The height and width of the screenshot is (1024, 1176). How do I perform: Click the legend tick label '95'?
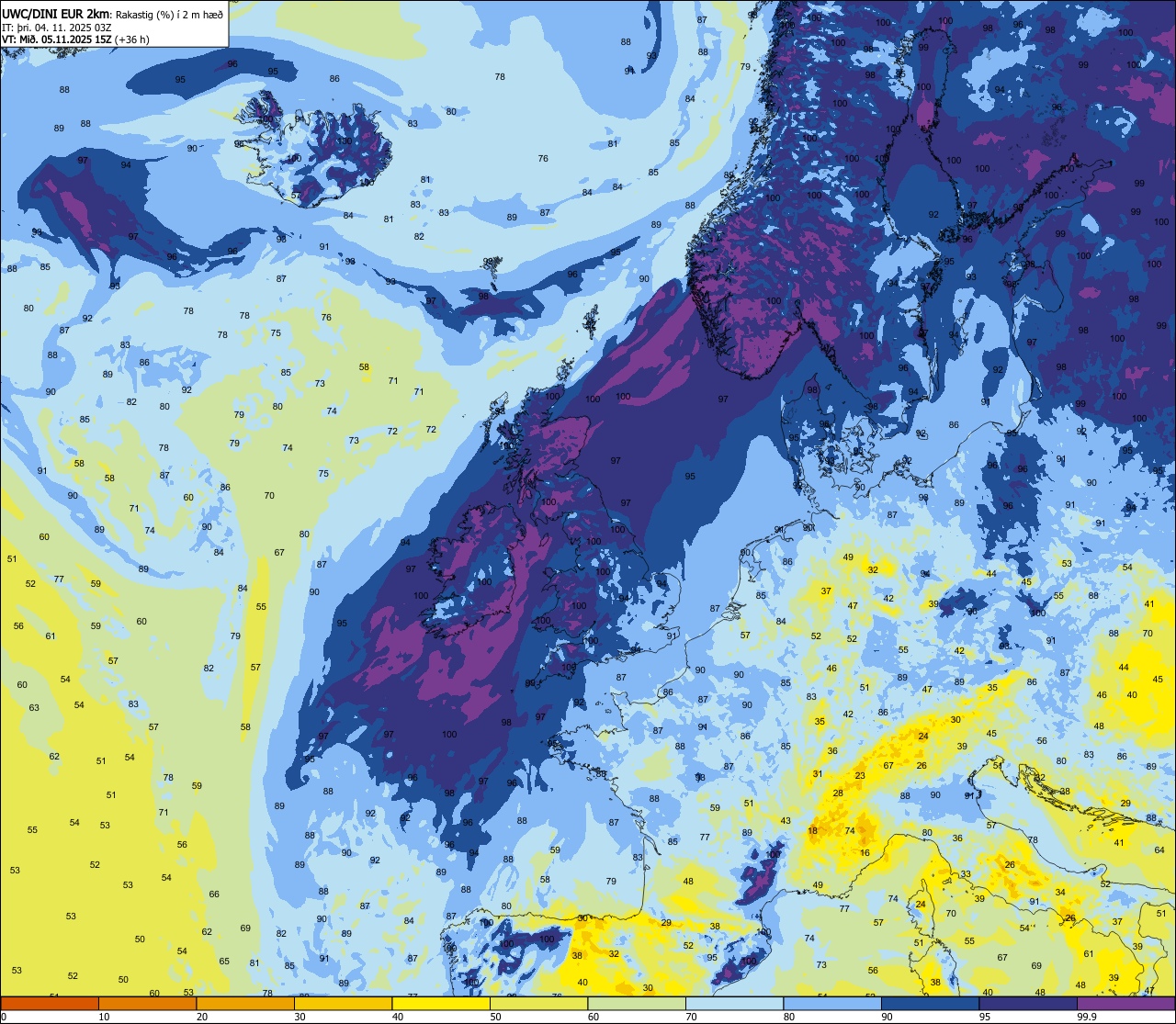click(985, 1017)
